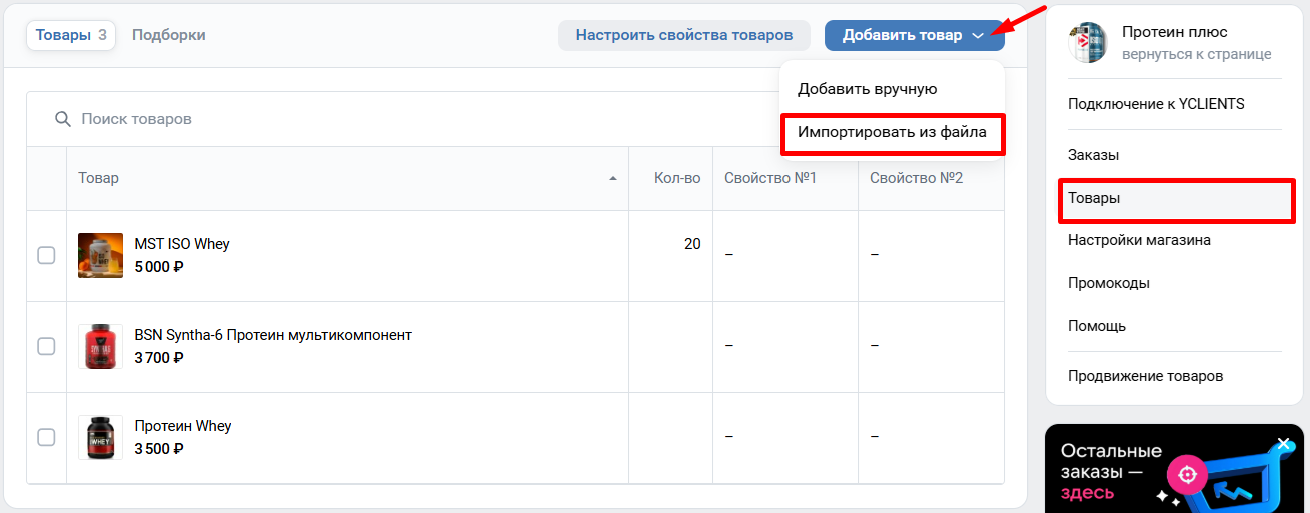Choose Импортировать из файла
This screenshot has width=1310, height=513.
click(892, 132)
